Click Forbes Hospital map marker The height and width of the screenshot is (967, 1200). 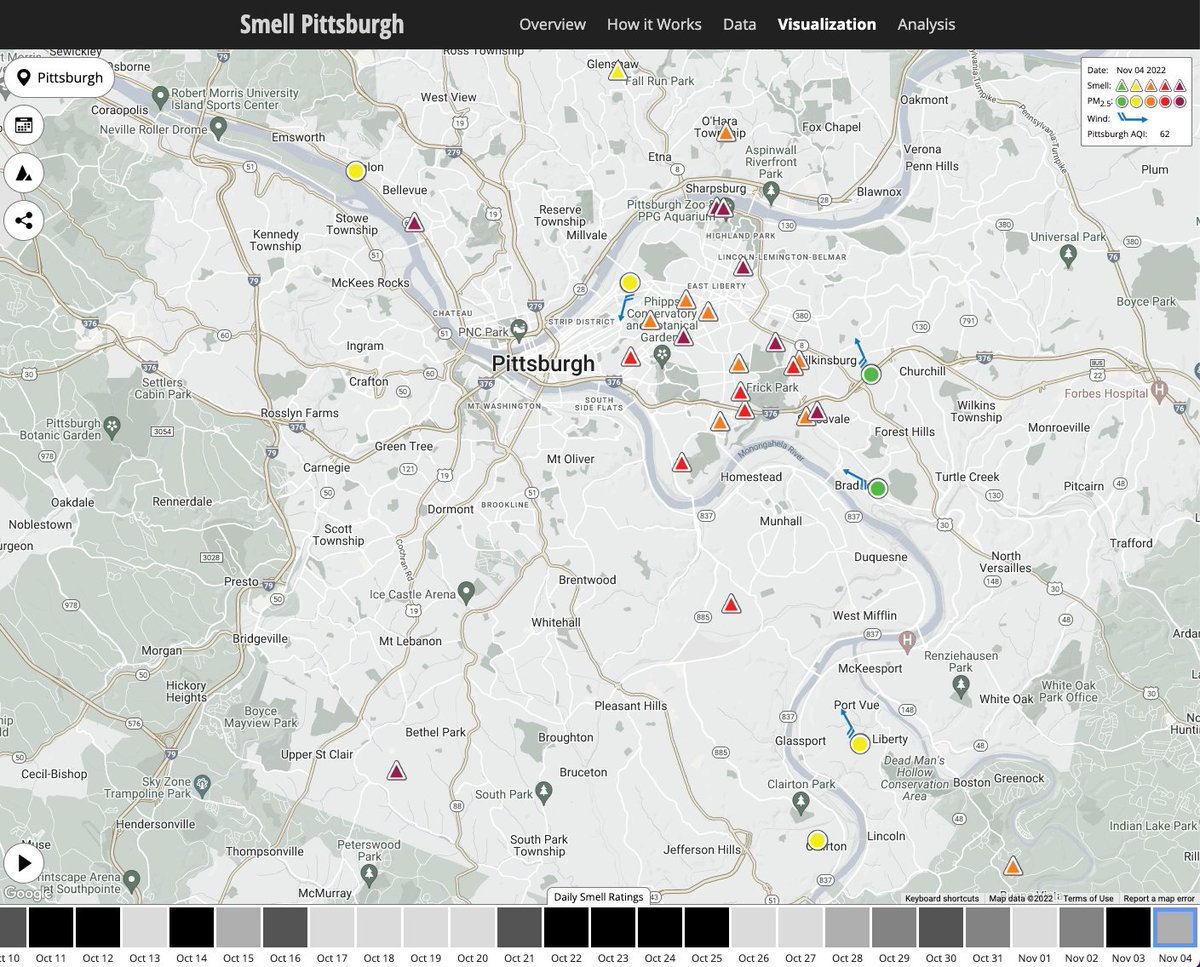tap(1159, 390)
